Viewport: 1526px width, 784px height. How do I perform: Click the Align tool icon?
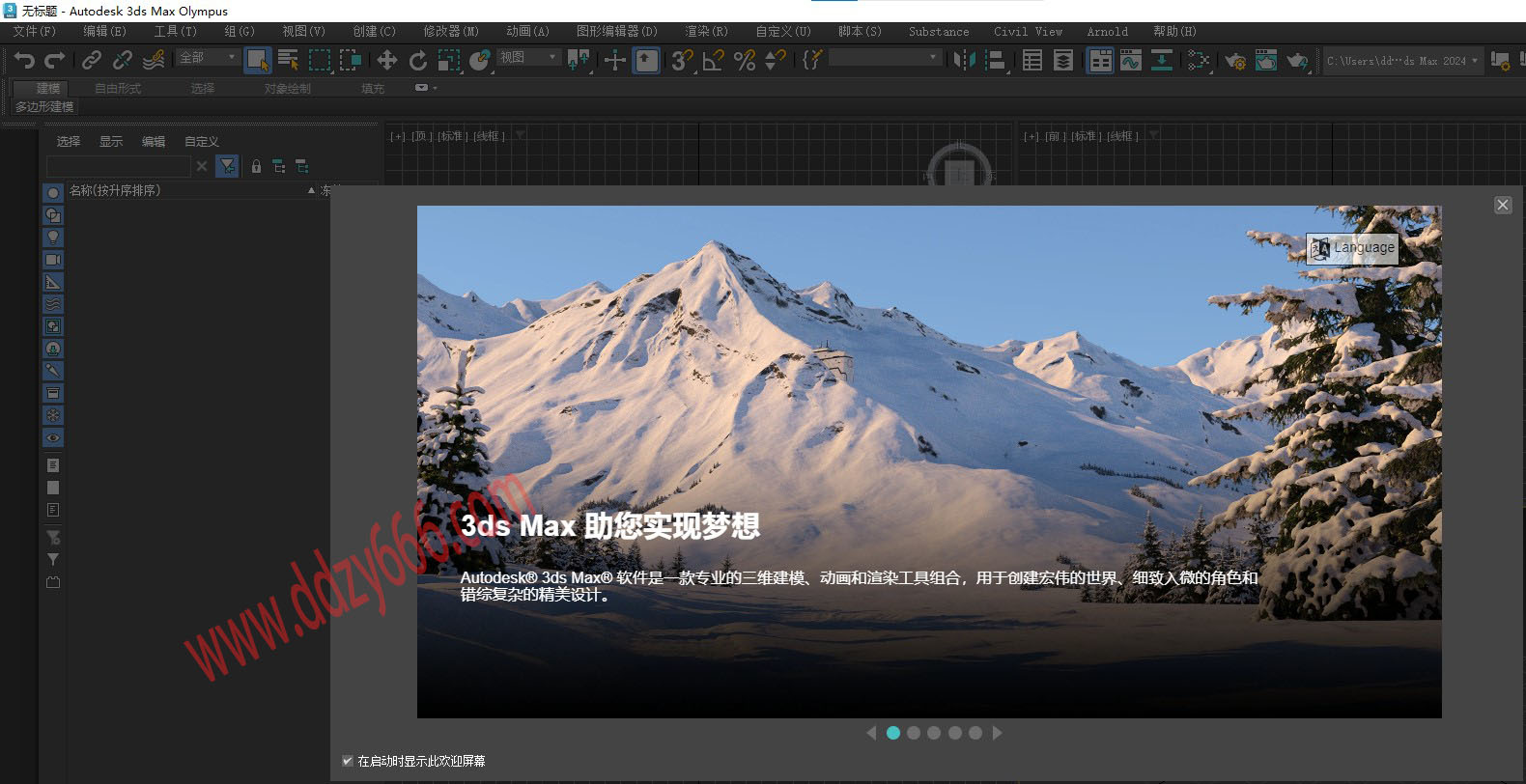coord(995,60)
